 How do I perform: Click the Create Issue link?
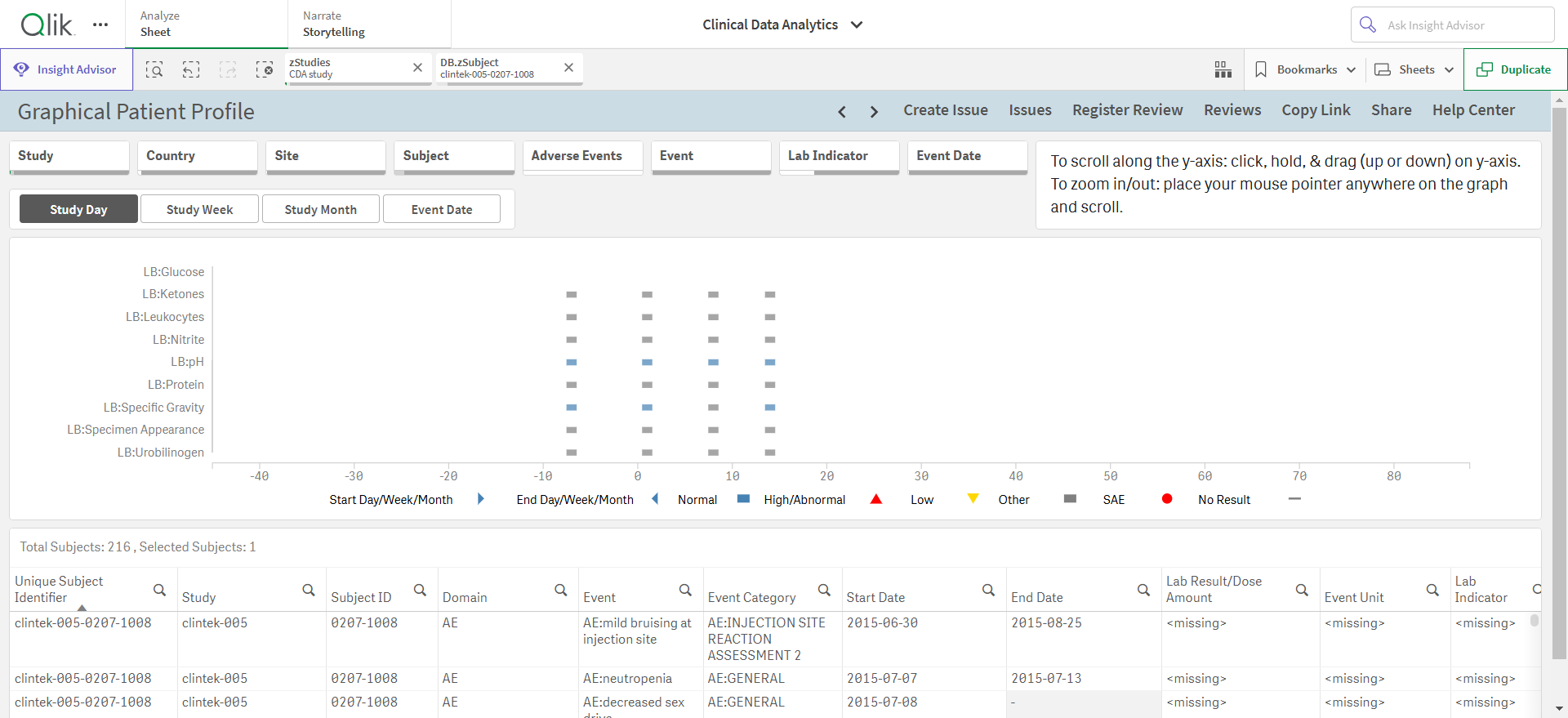tap(945, 110)
